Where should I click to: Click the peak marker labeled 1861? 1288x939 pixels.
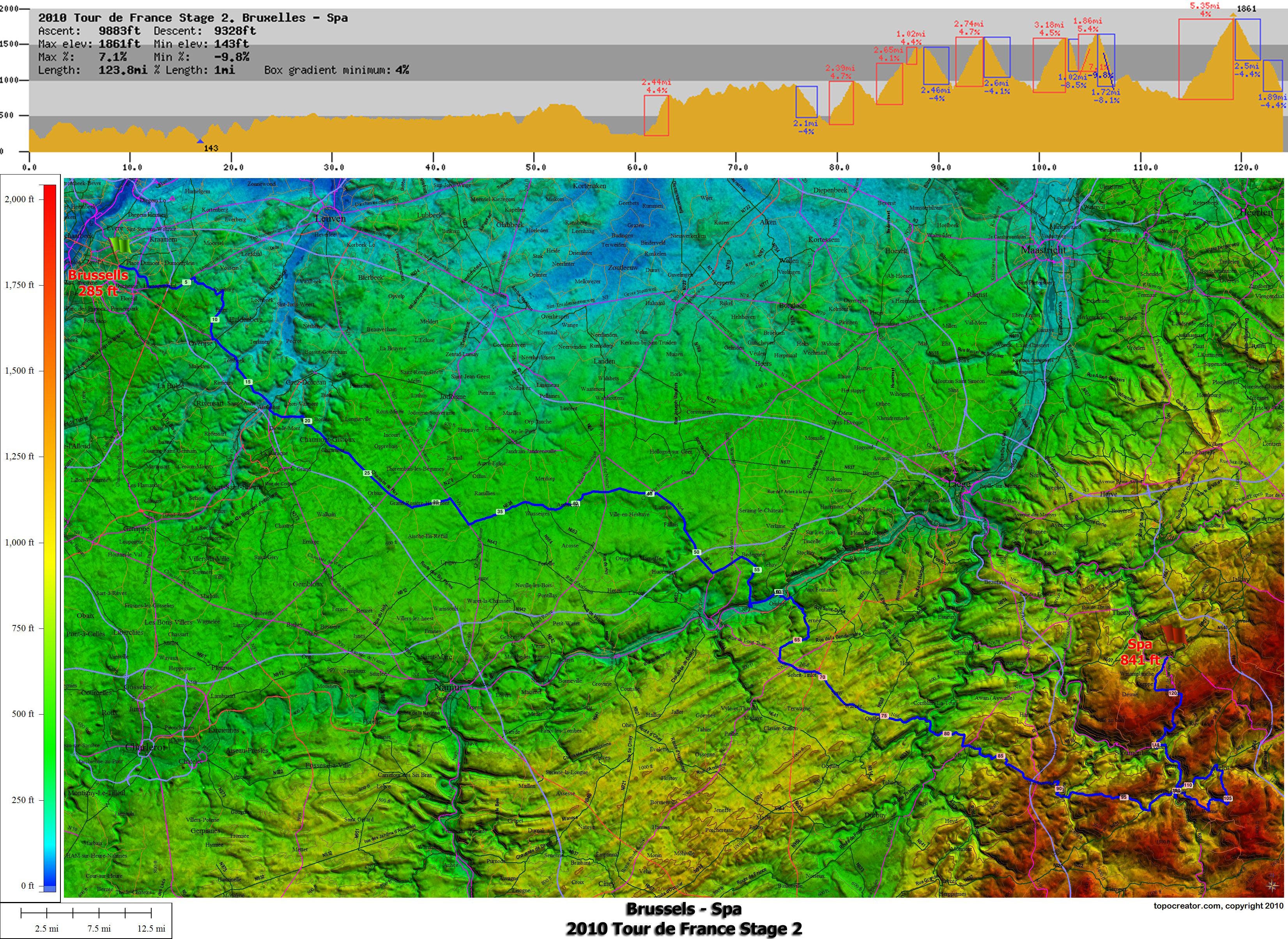click(x=1233, y=15)
